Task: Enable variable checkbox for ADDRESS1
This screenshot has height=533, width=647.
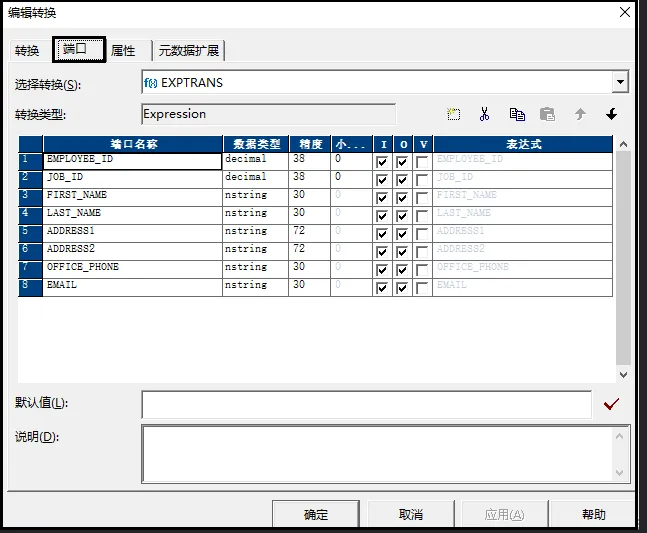Action: click(x=422, y=234)
